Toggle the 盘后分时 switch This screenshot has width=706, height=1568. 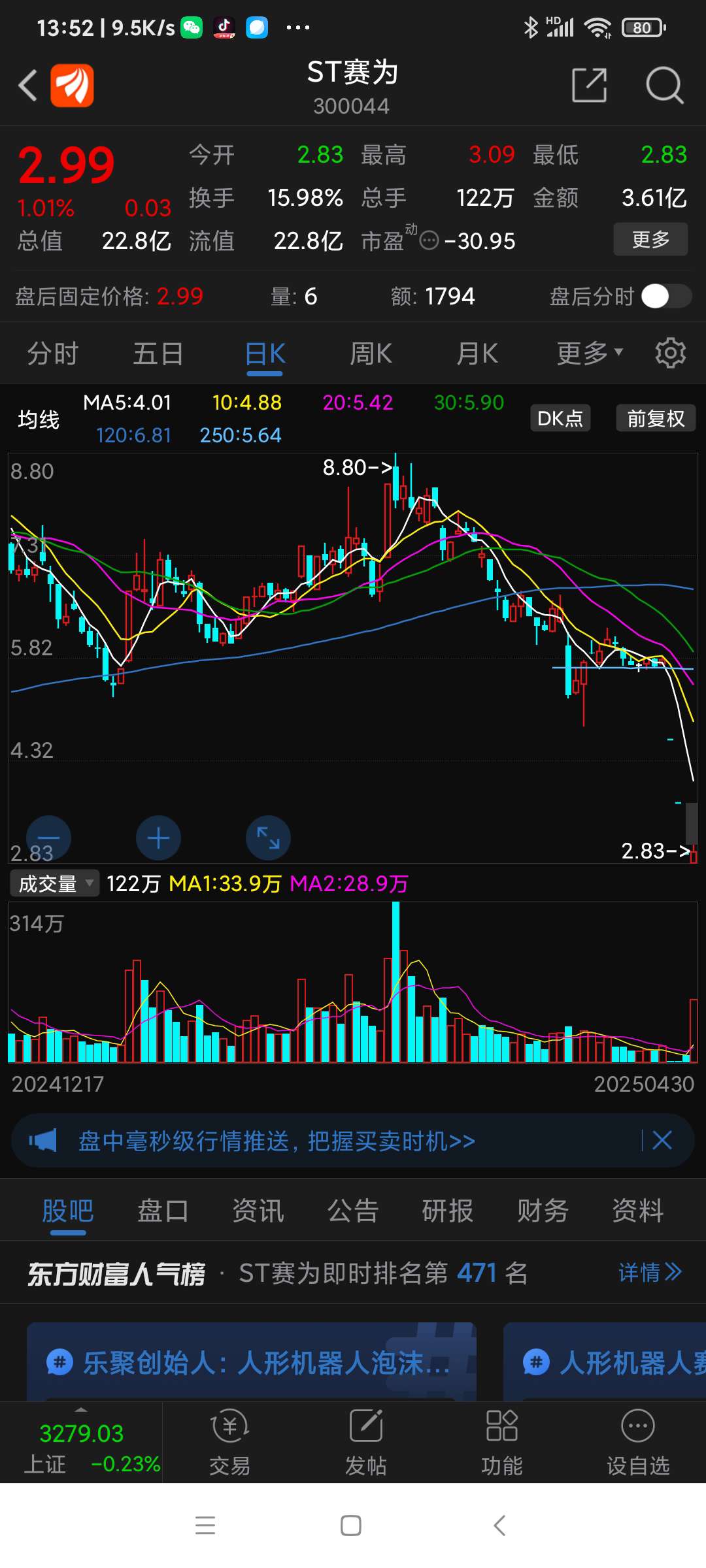(666, 296)
